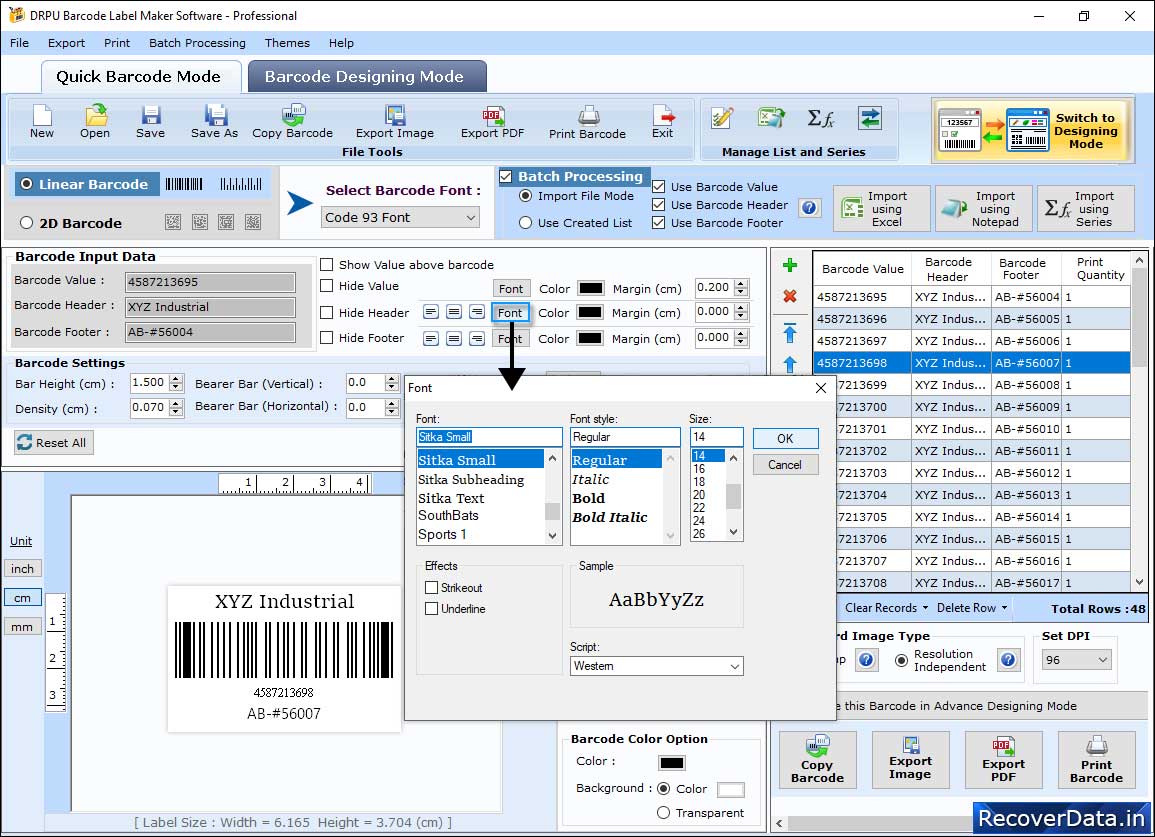Click Copy Barcode in the toolbar
1155x837 pixels.
[292, 122]
